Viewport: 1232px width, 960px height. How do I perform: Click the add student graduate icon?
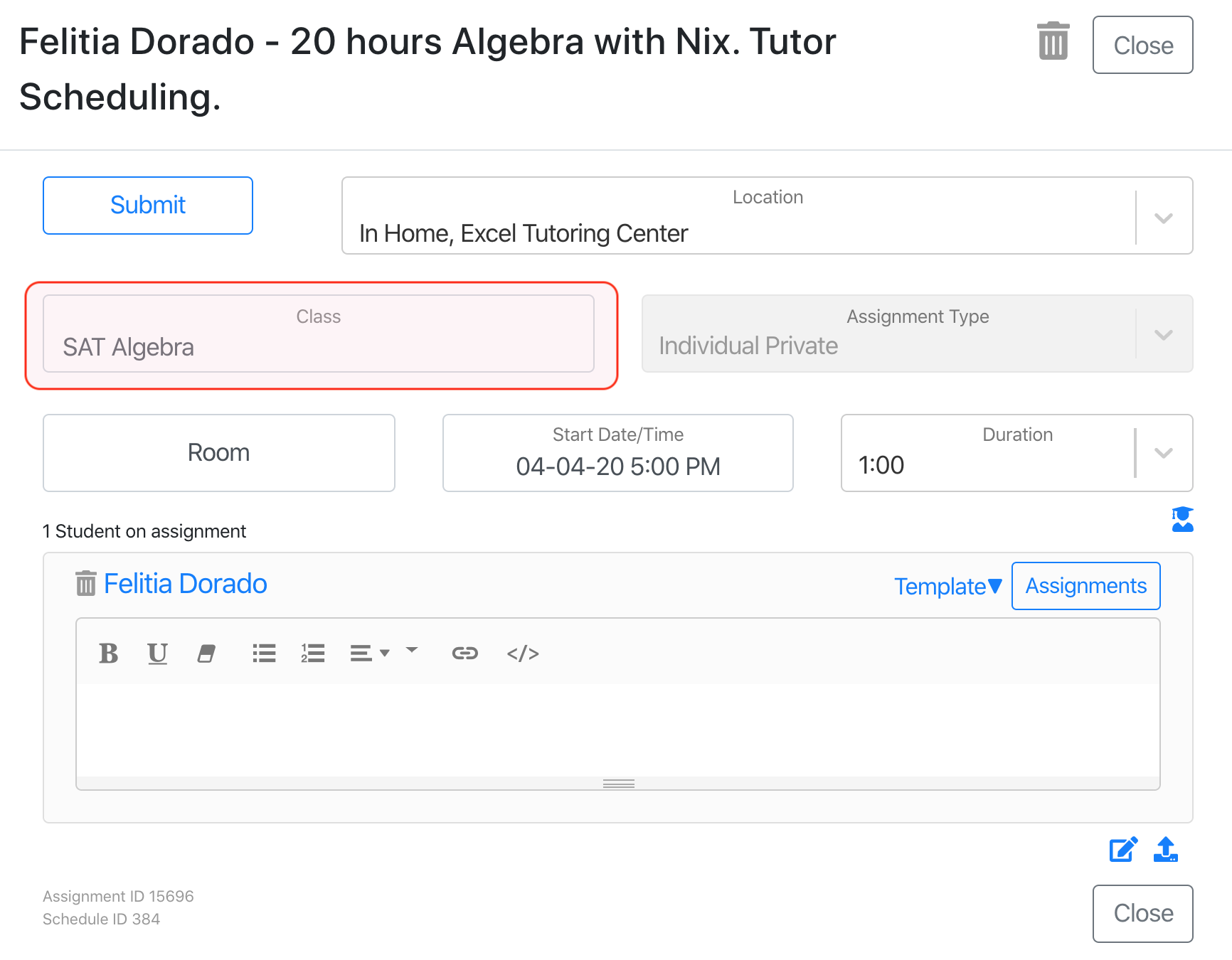tap(1181, 520)
